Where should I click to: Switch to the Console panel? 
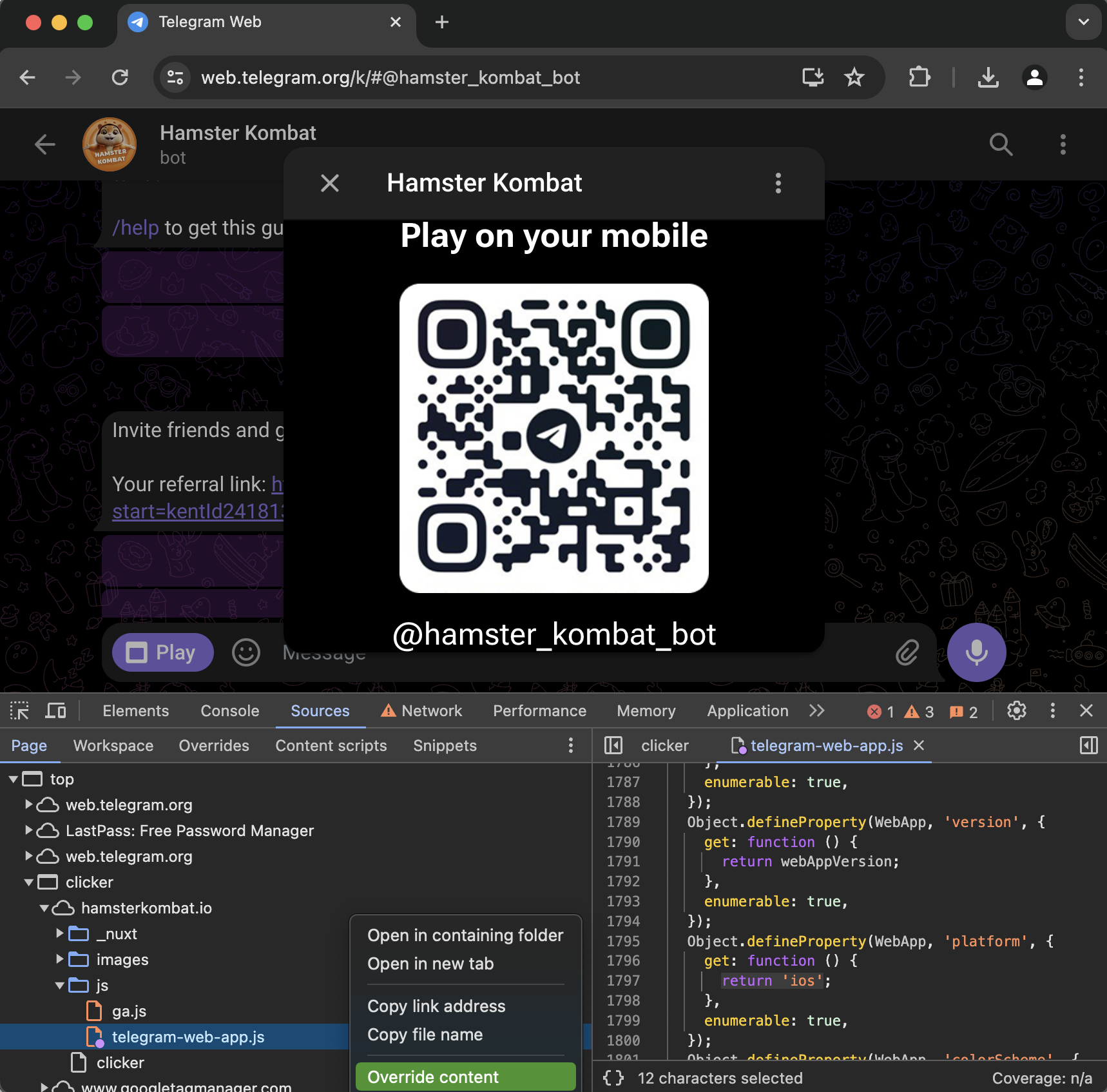[x=230, y=711]
